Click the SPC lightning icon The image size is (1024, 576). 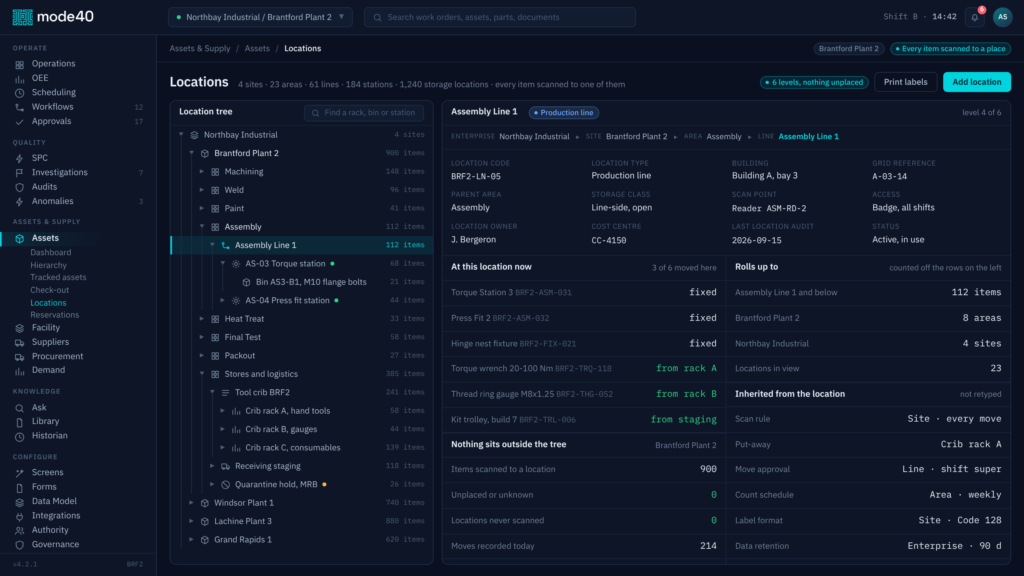pyautogui.click(x=20, y=158)
